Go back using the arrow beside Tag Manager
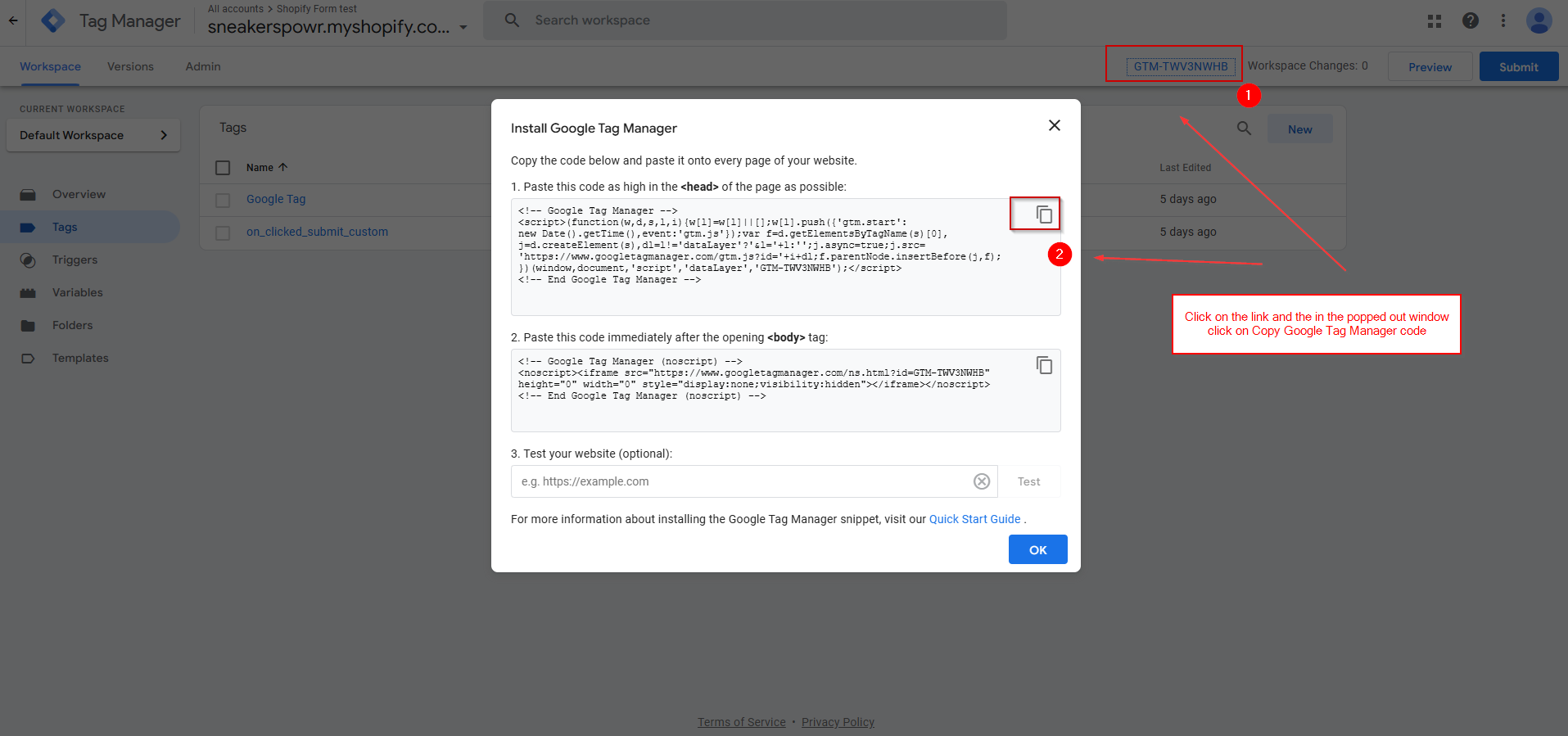 (x=13, y=21)
